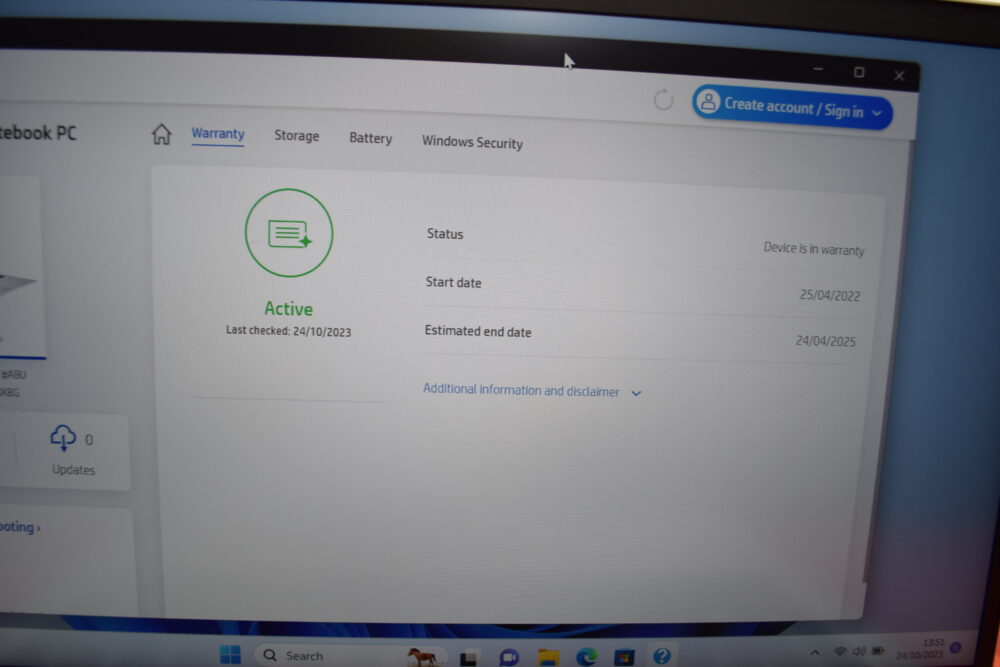Open the Chat app on taskbar
This screenshot has width=1000, height=667.
[508, 657]
